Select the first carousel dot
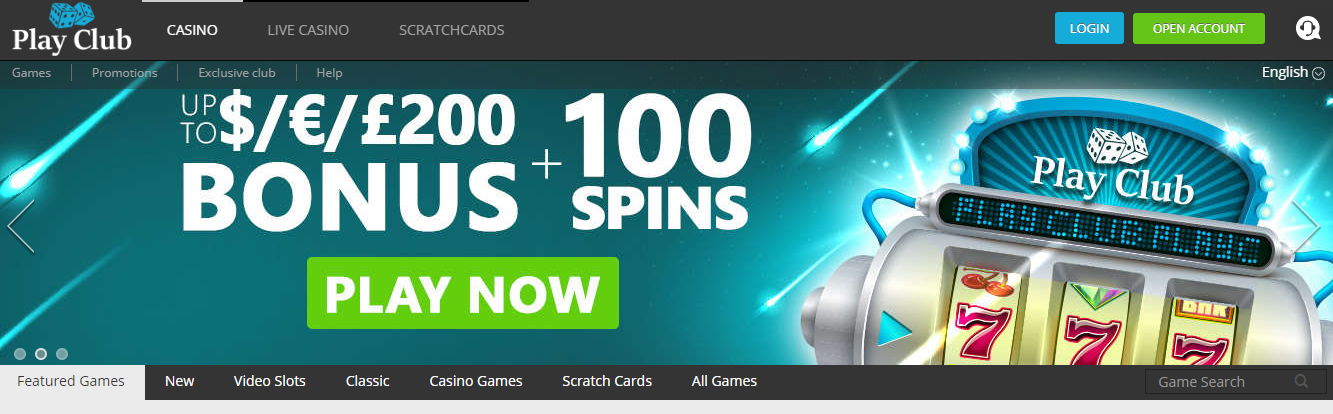The width and height of the screenshot is (1333, 414). pyautogui.click(x=20, y=353)
